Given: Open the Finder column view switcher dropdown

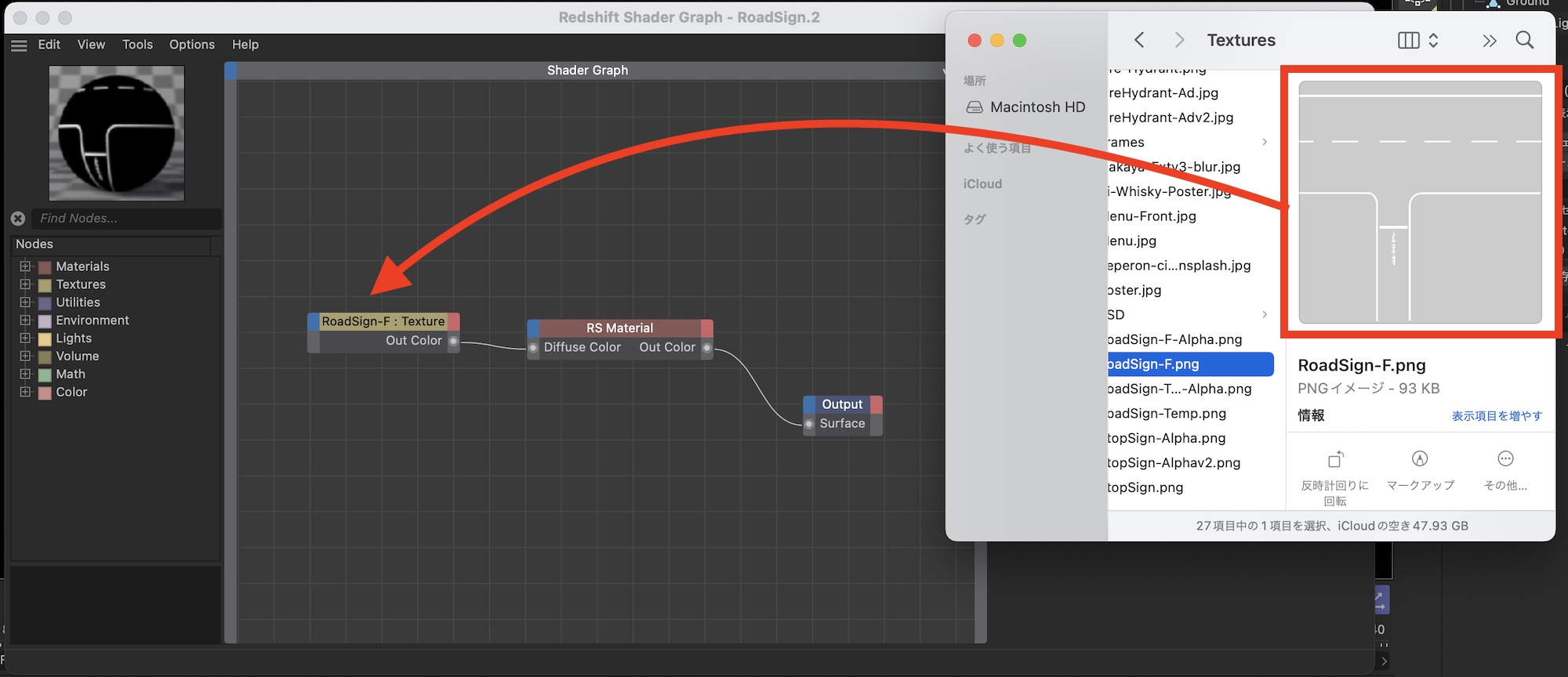Looking at the screenshot, I should tap(1418, 41).
